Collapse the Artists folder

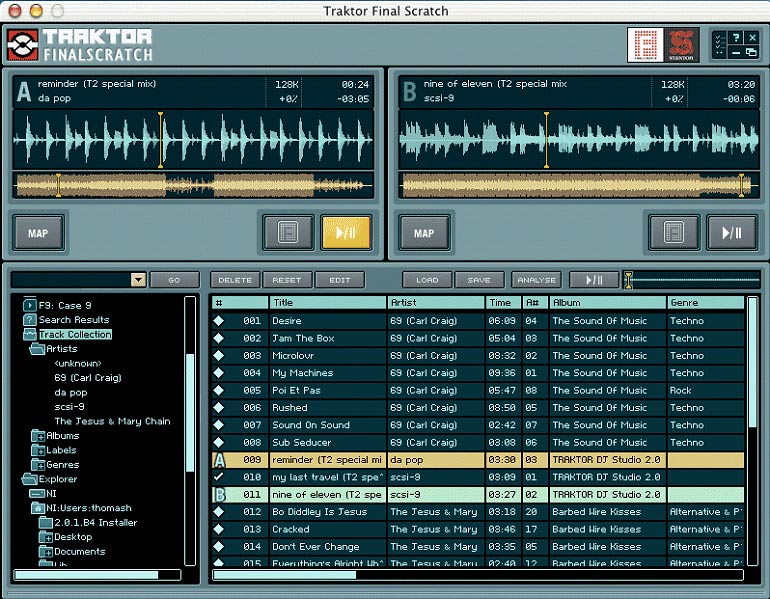[x=37, y=349]
